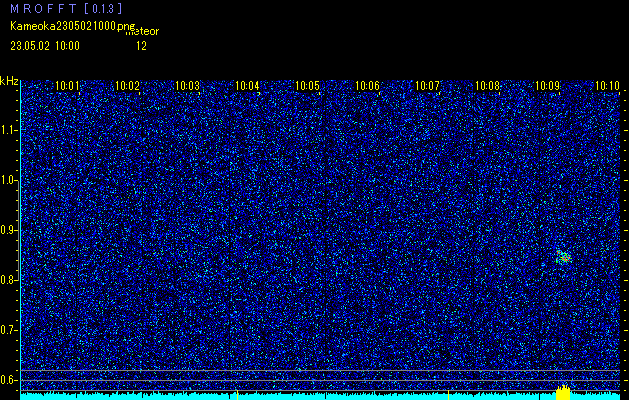
Task: Select the meteor count value 12
Action: 141,46
